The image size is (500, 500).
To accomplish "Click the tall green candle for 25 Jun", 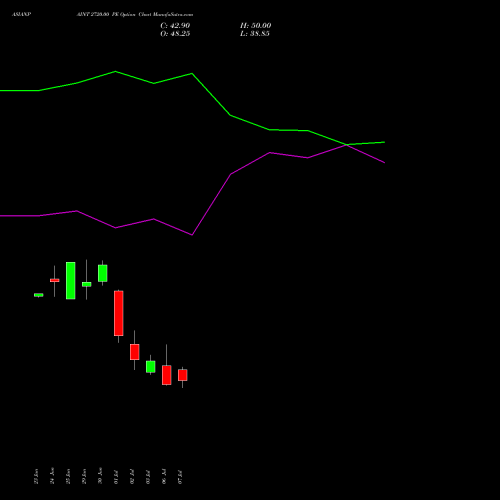I will coord(71,281).
